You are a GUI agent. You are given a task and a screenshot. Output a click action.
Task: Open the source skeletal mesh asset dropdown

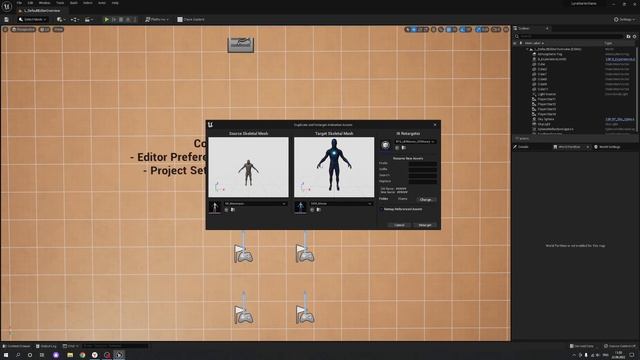(255, 203)
